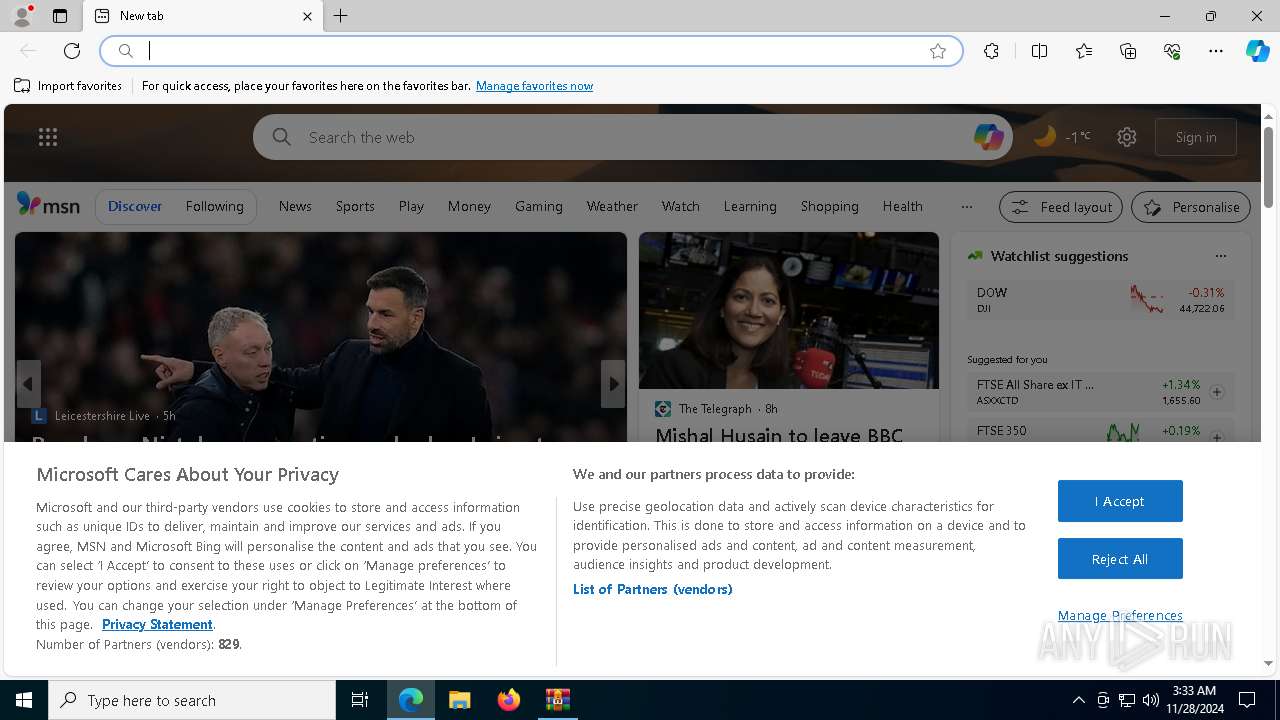Screen dimensions: 1280x720
Task: Open weather showing -1°C
Action: [1063, 137]
